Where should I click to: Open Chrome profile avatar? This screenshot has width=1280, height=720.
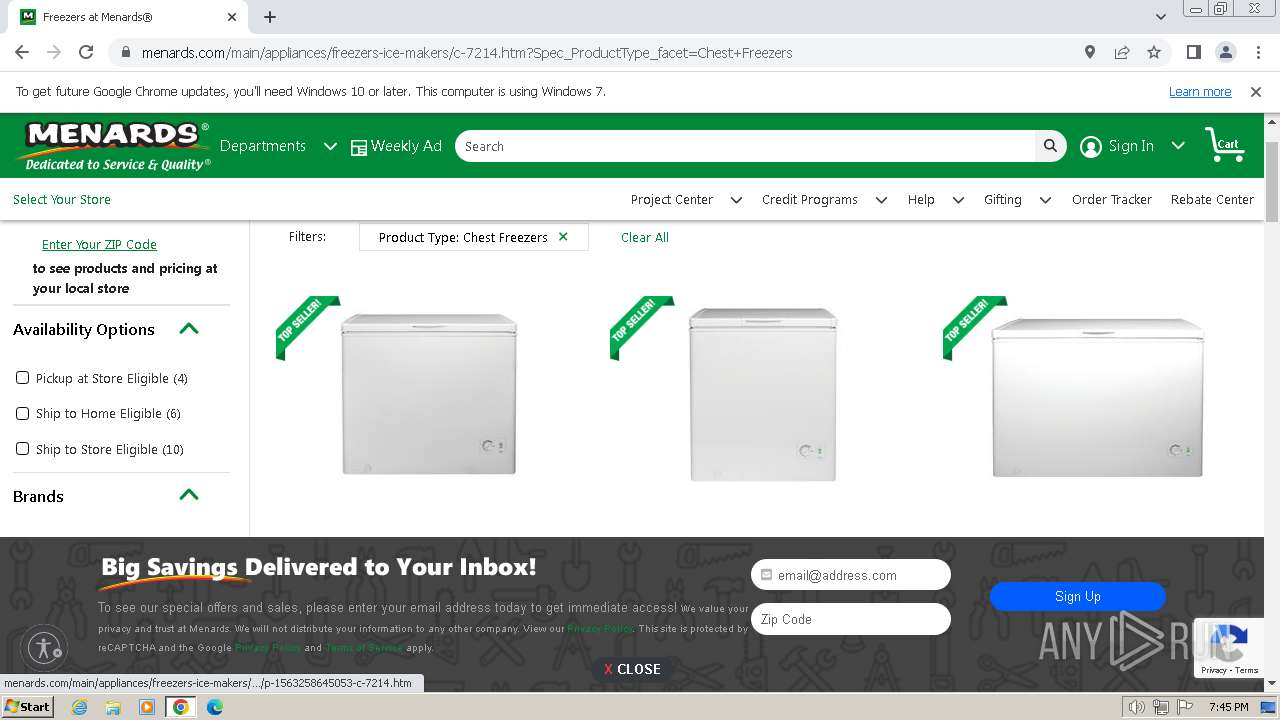point(1226,52)
